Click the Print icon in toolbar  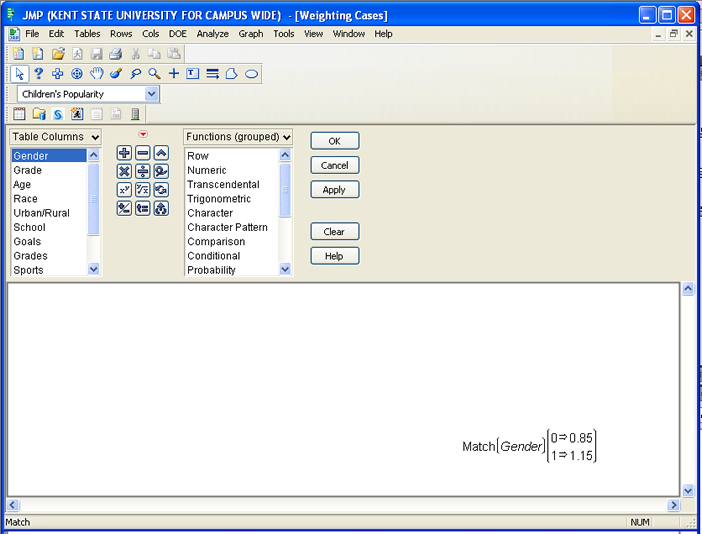(116, 54)
